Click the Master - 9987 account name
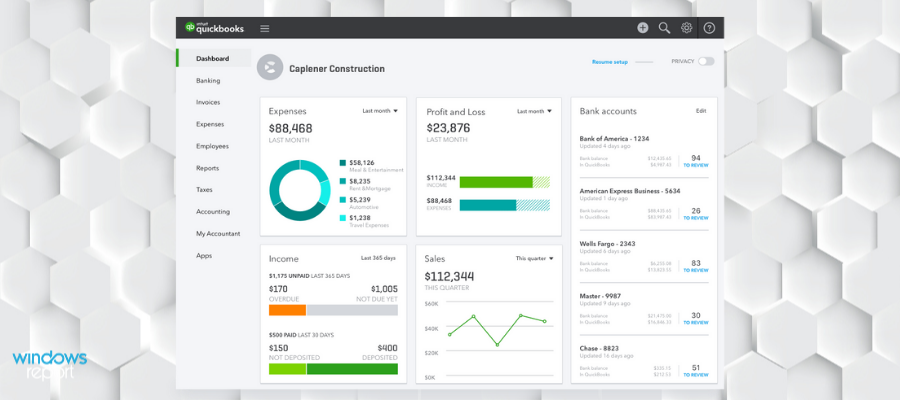 point(600,296)
